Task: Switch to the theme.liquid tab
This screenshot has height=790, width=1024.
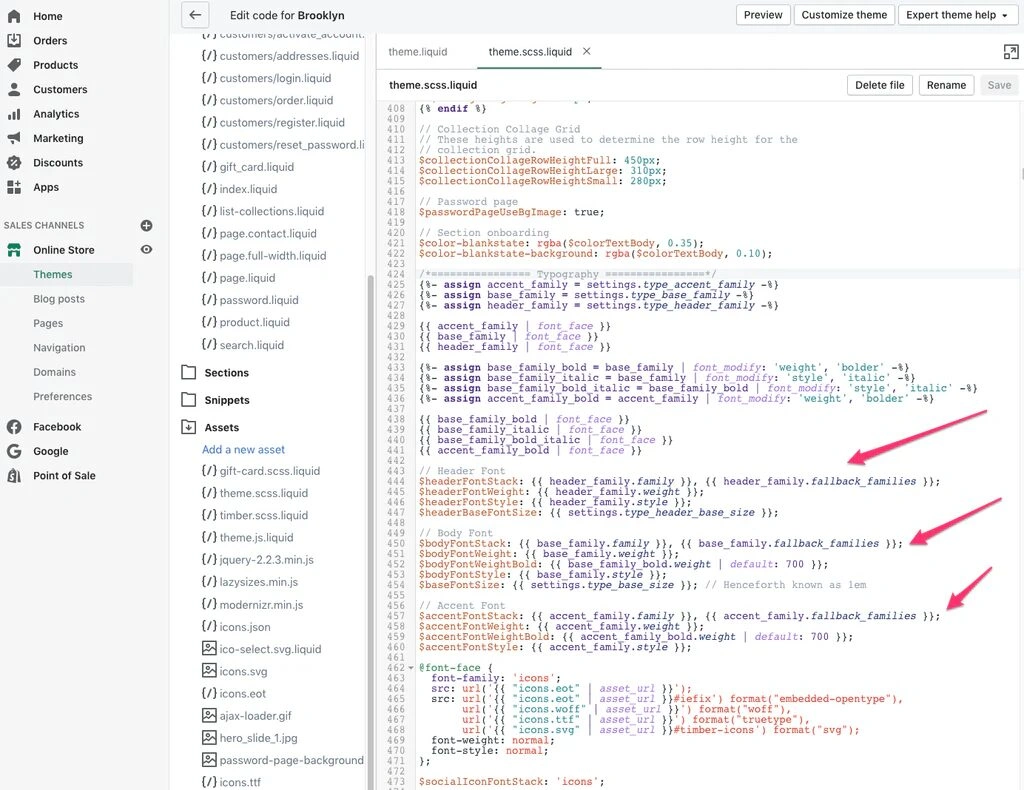Action: pos(418,52)
